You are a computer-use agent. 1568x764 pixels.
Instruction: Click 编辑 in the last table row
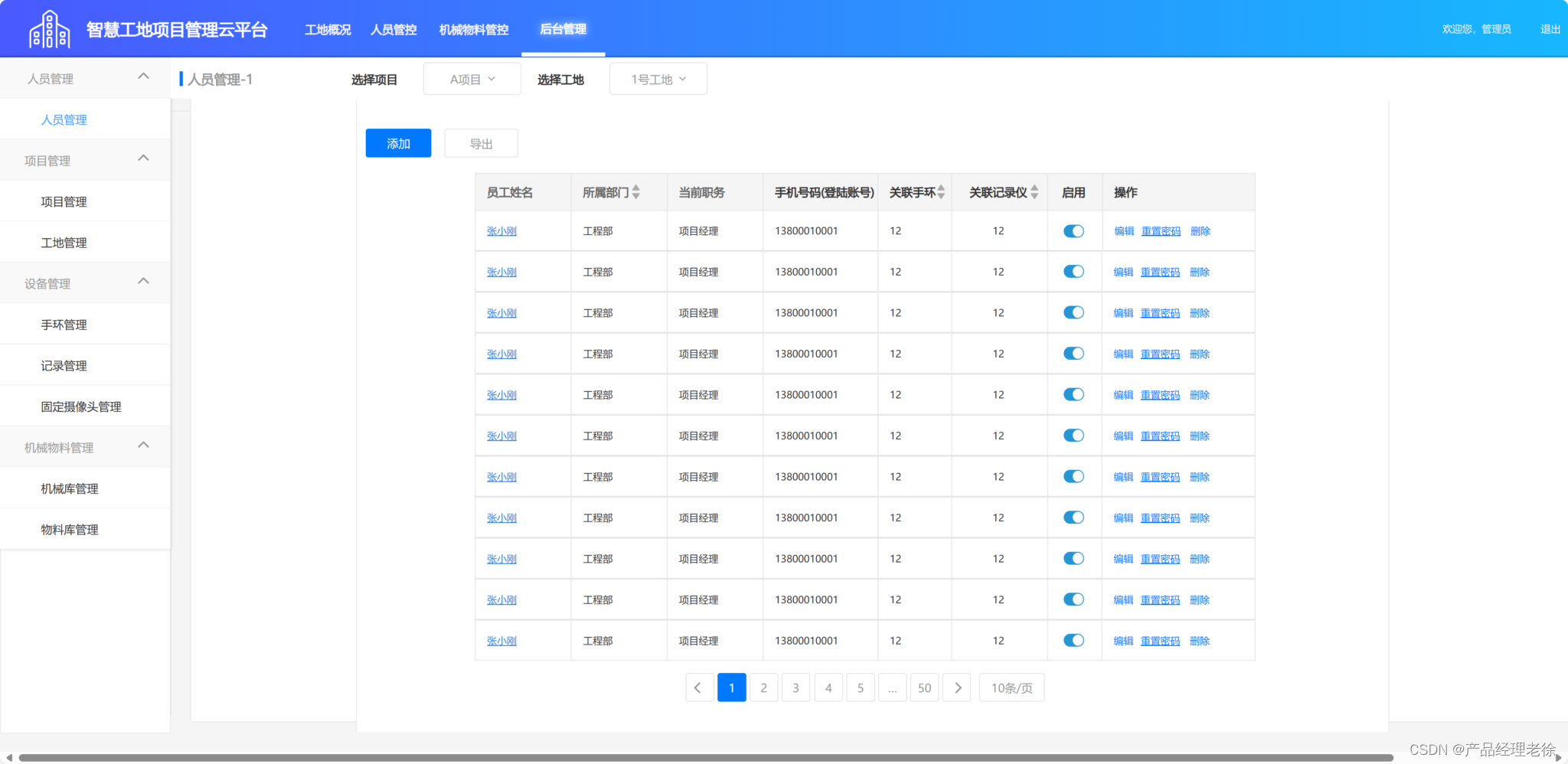pos(1123,641)
